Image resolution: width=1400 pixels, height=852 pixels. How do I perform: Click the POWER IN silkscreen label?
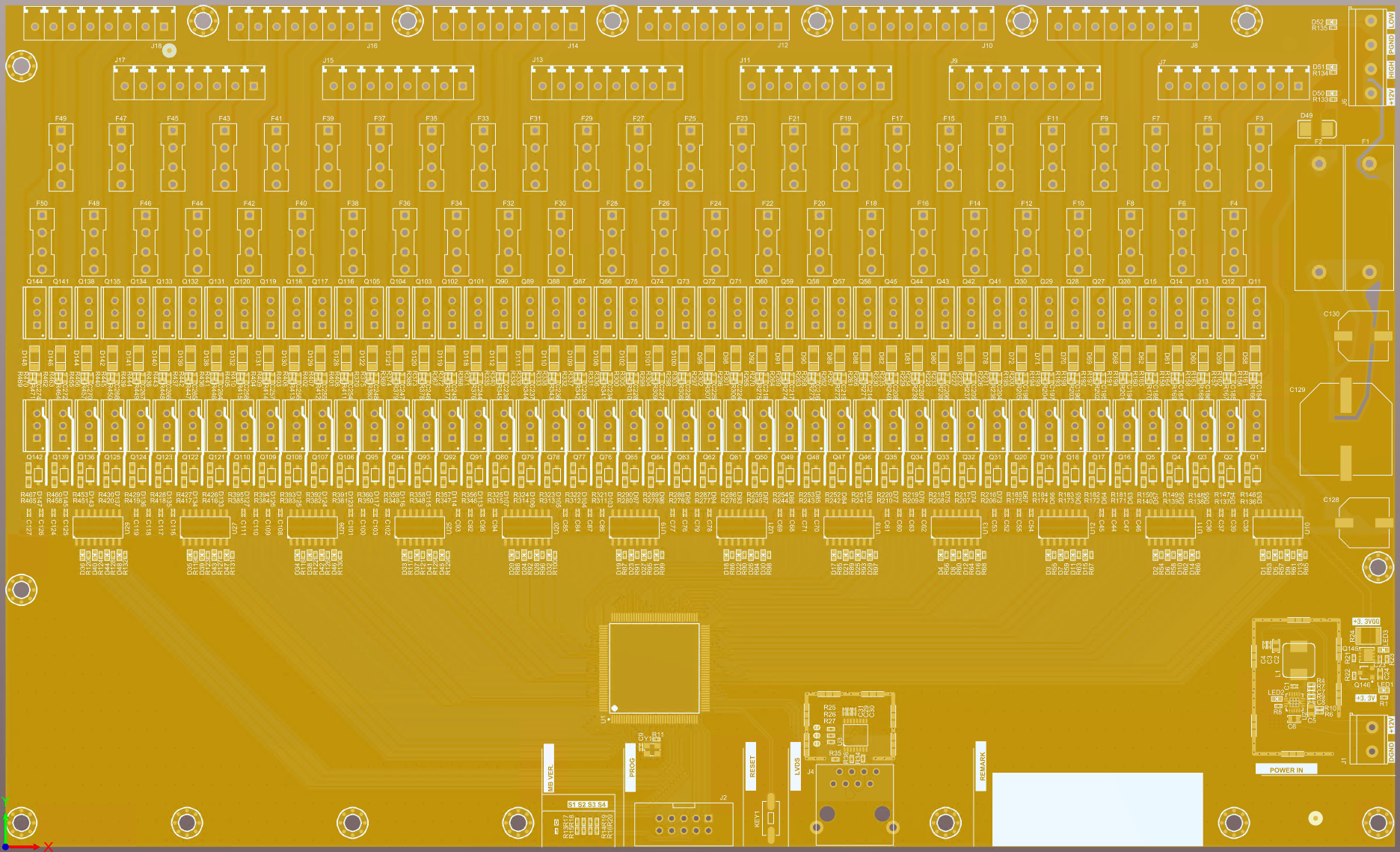tap(1286, 770)
